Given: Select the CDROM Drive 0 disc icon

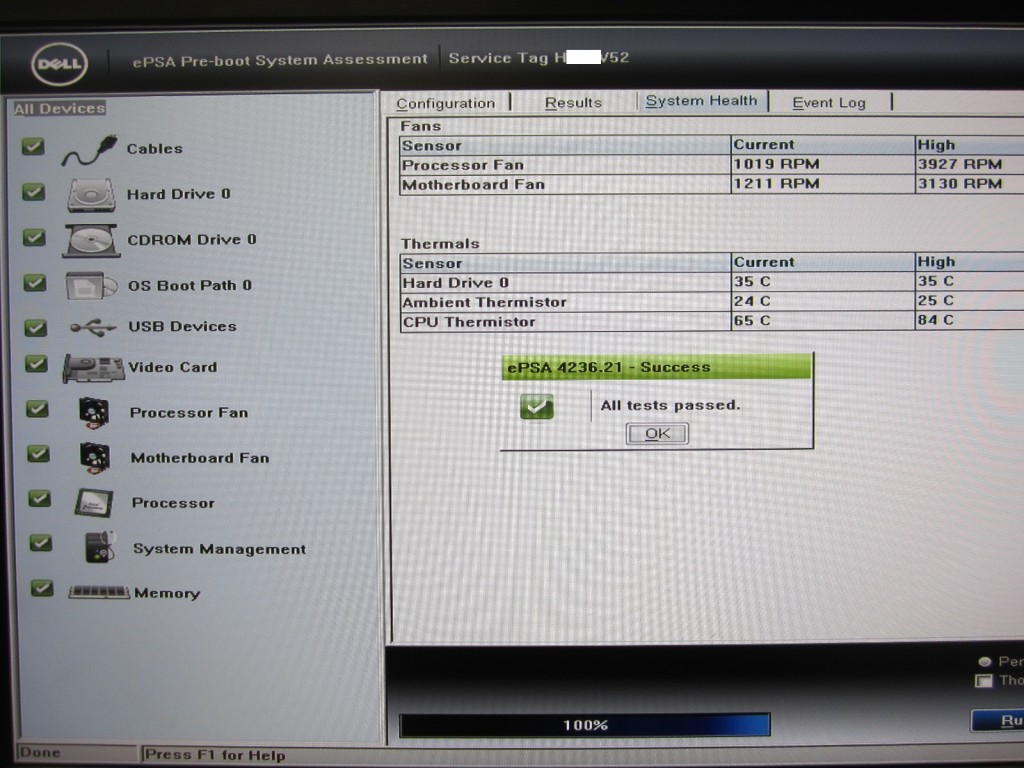Looking at the screenshot, I should tap(91, 240).
